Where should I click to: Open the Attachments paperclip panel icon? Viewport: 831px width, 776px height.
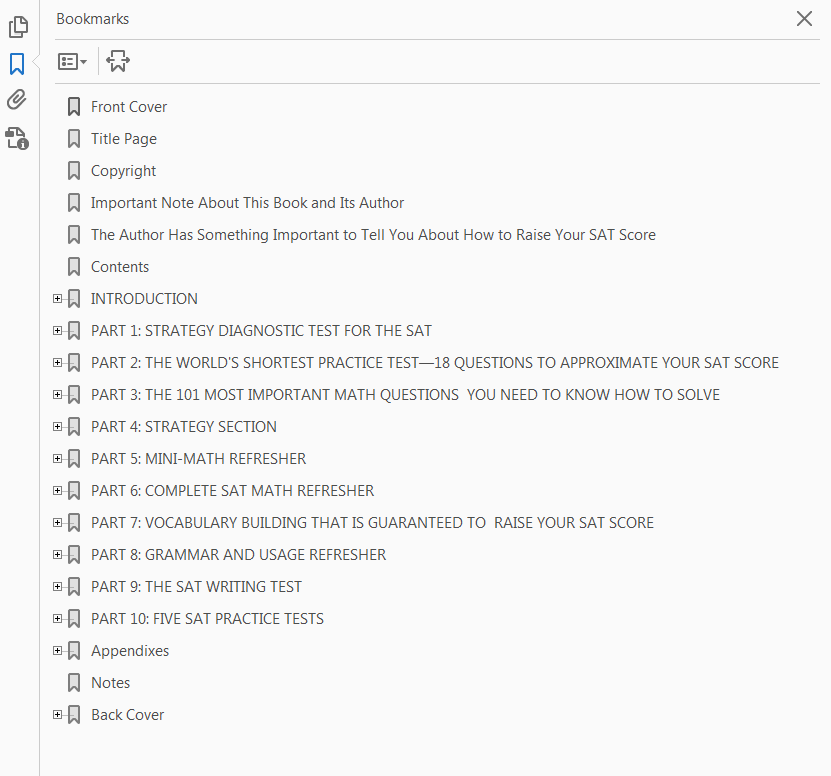coord(16,99)
